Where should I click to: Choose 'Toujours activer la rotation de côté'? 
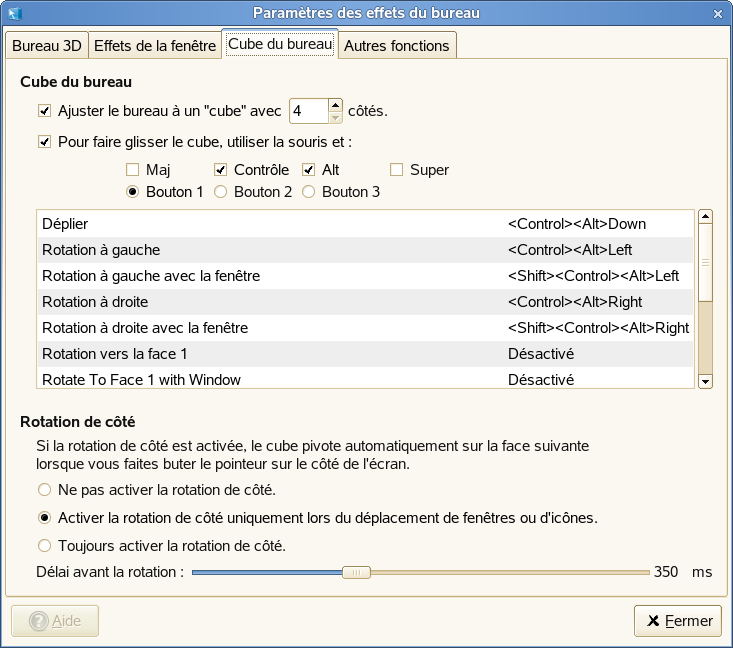[44, 546]
